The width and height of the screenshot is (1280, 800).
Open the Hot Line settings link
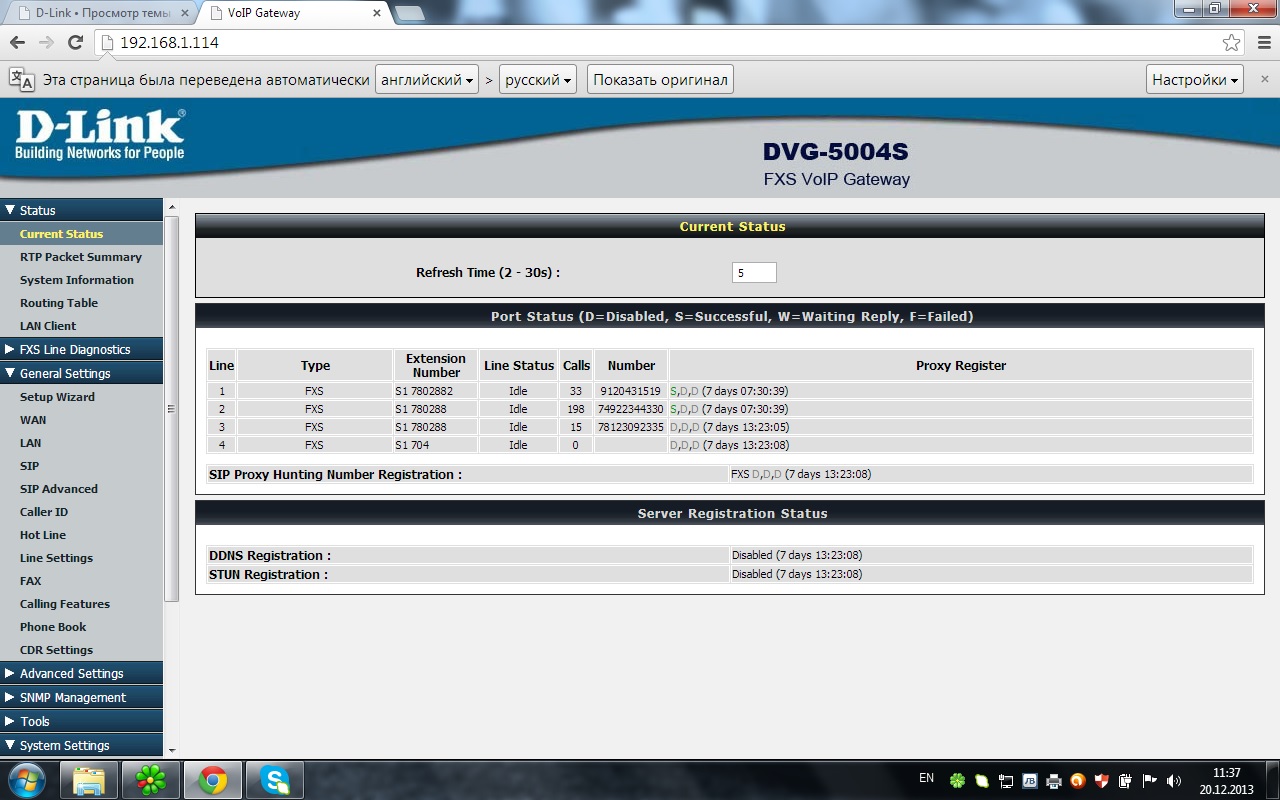[43, 535]
